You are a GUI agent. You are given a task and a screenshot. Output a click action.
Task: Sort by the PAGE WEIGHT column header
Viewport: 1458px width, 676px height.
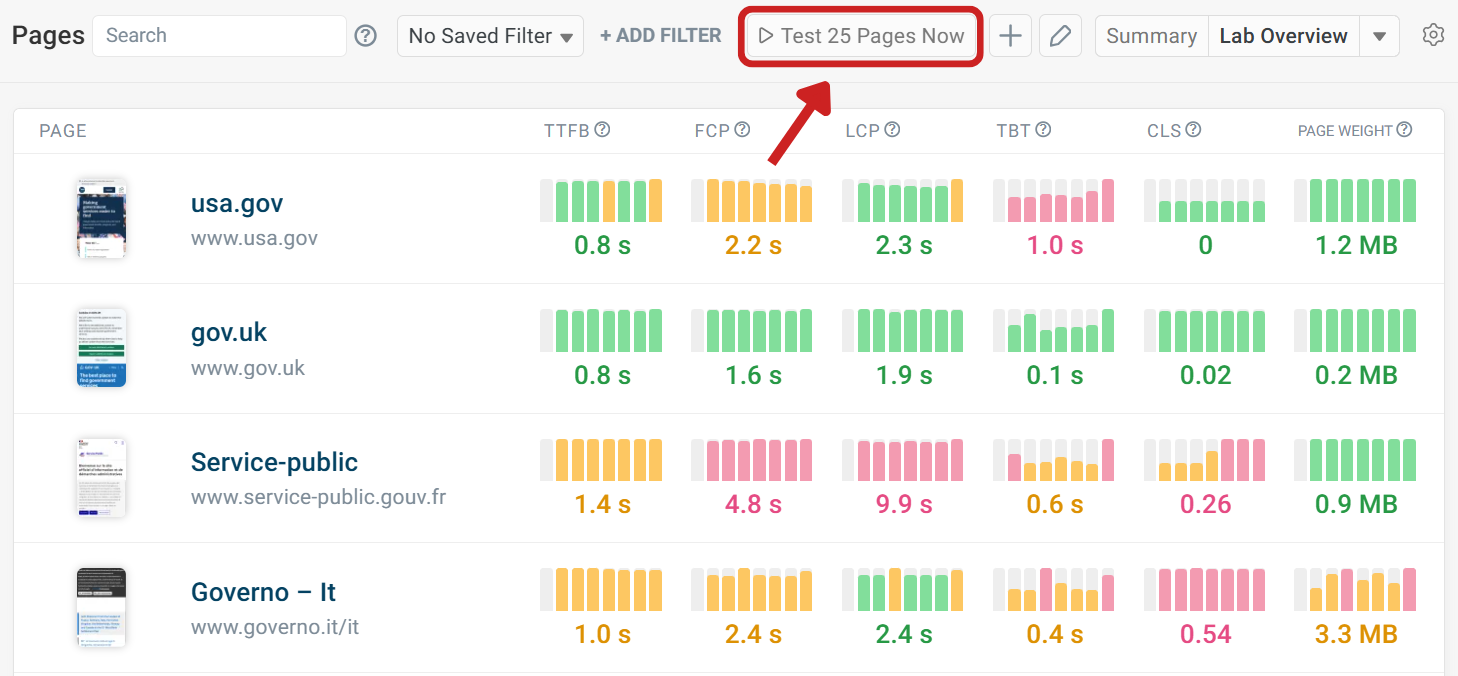point(1345,131)
